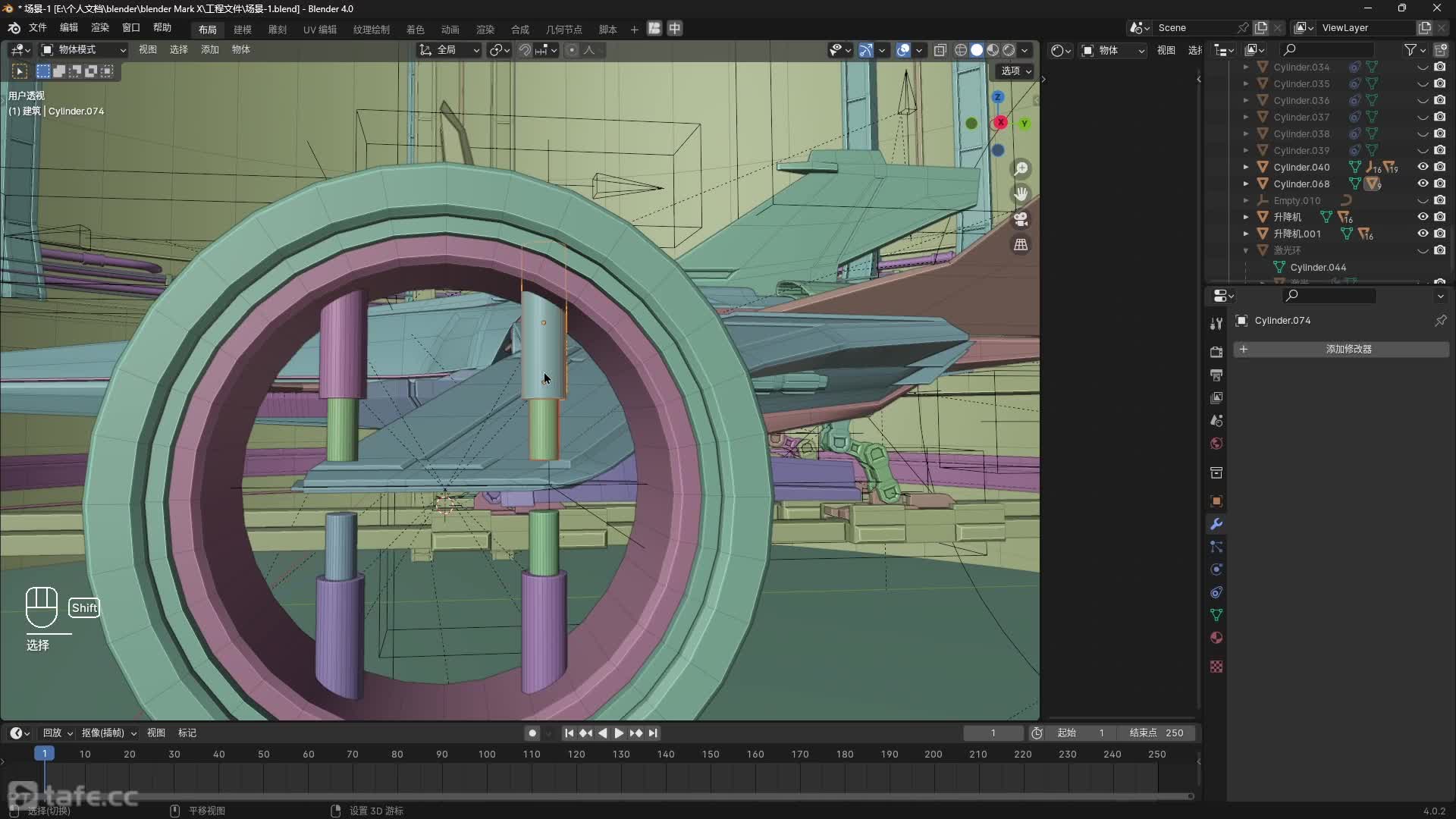This screenshot has height=819, width=1456.
Task: Switch viewport to rendered shading
Action: [x=1009, y=50]
